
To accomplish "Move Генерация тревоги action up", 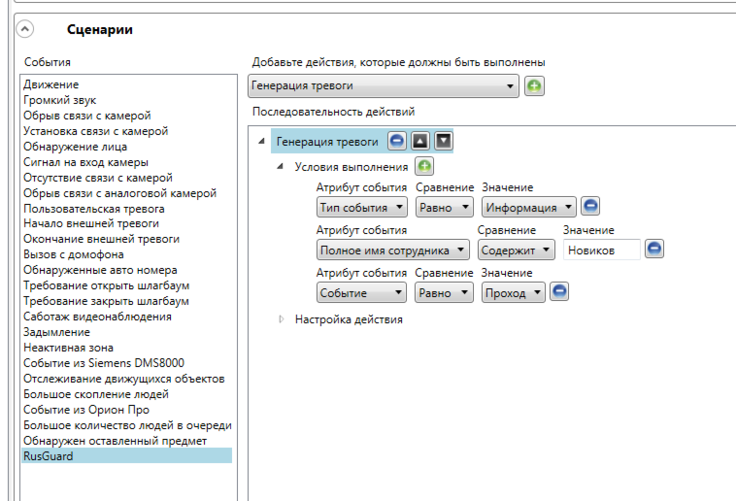I will [420, 141].
